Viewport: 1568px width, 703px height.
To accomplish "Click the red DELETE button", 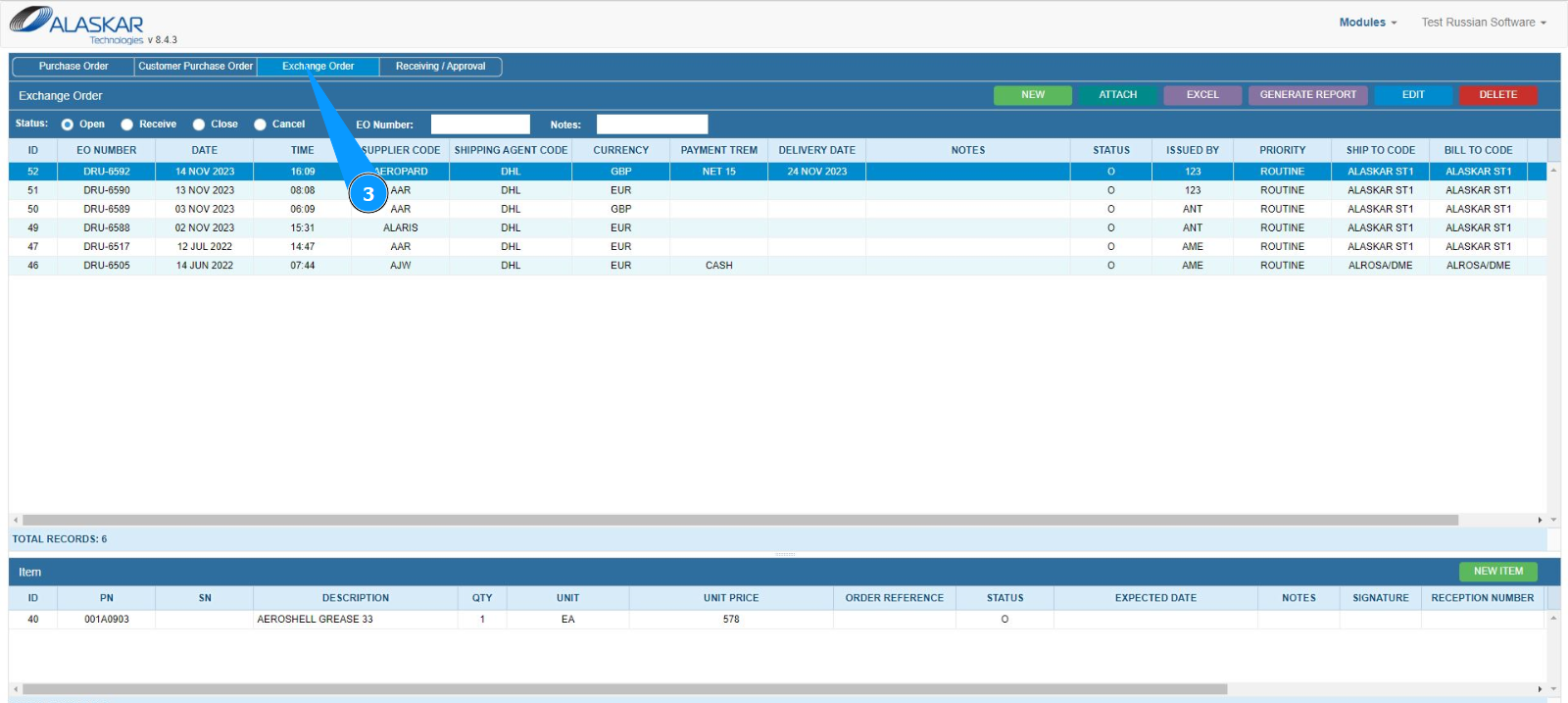I will [x=1496, y=95].
